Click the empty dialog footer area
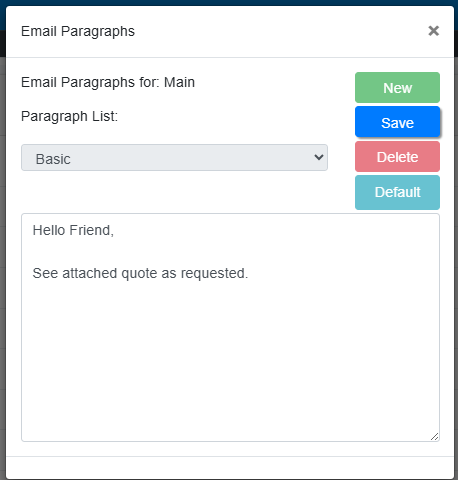The image size is (458, 480). click(x=230, y=468)
